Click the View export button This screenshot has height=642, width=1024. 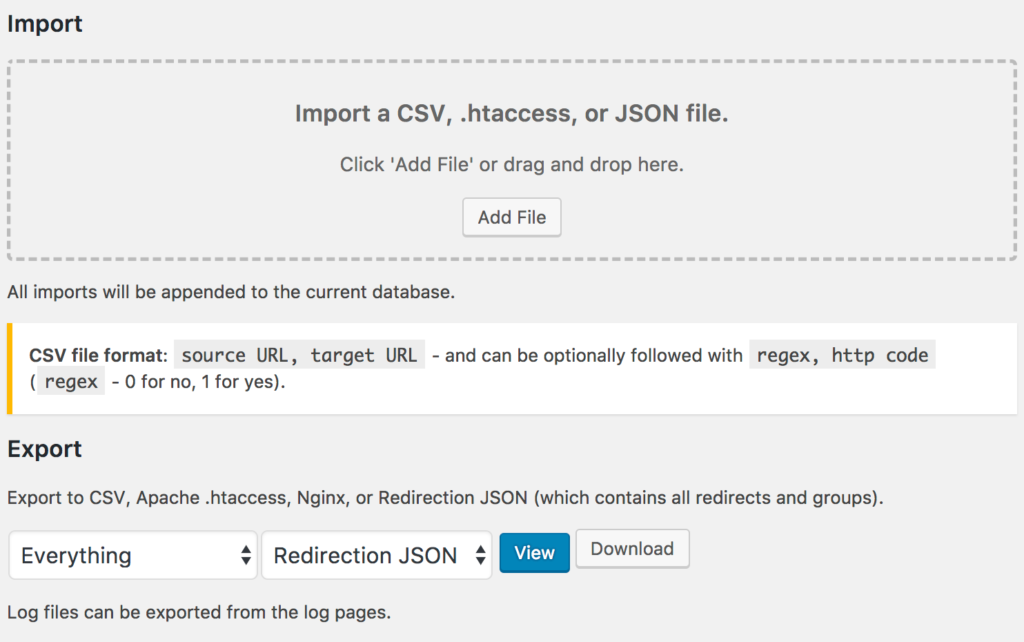pos(534,552)
